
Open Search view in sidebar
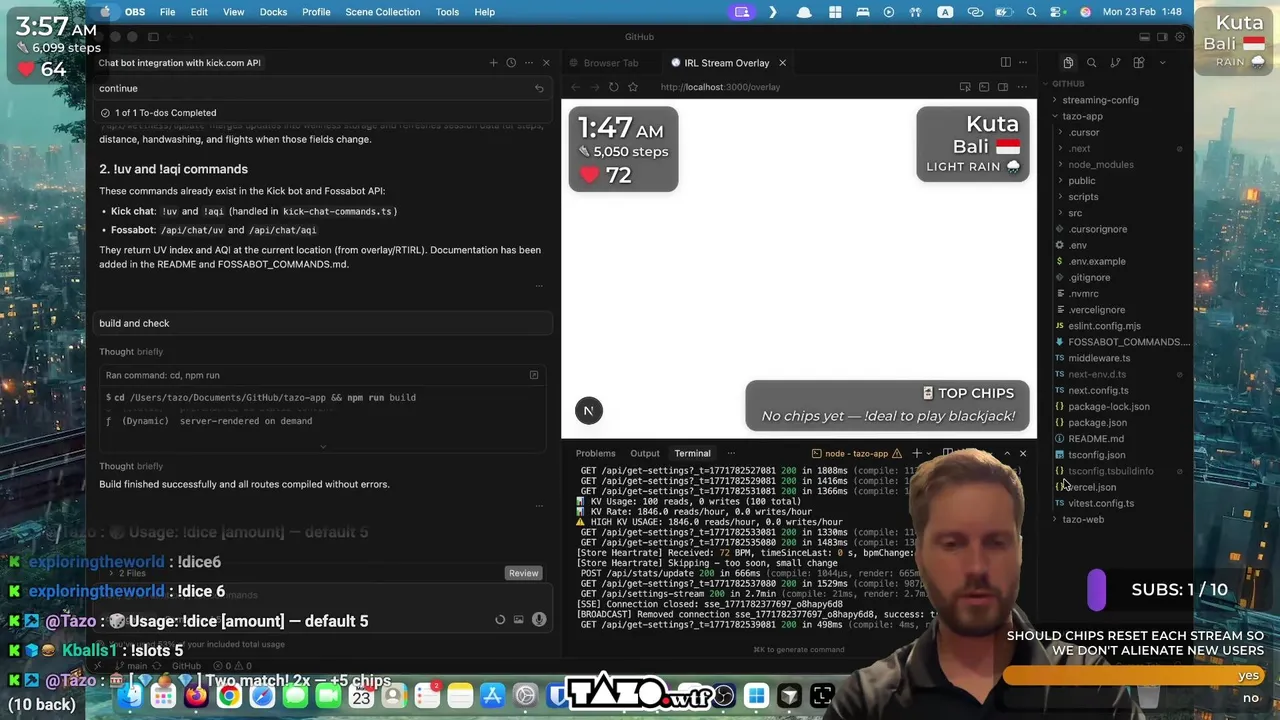coord(1091,63)
